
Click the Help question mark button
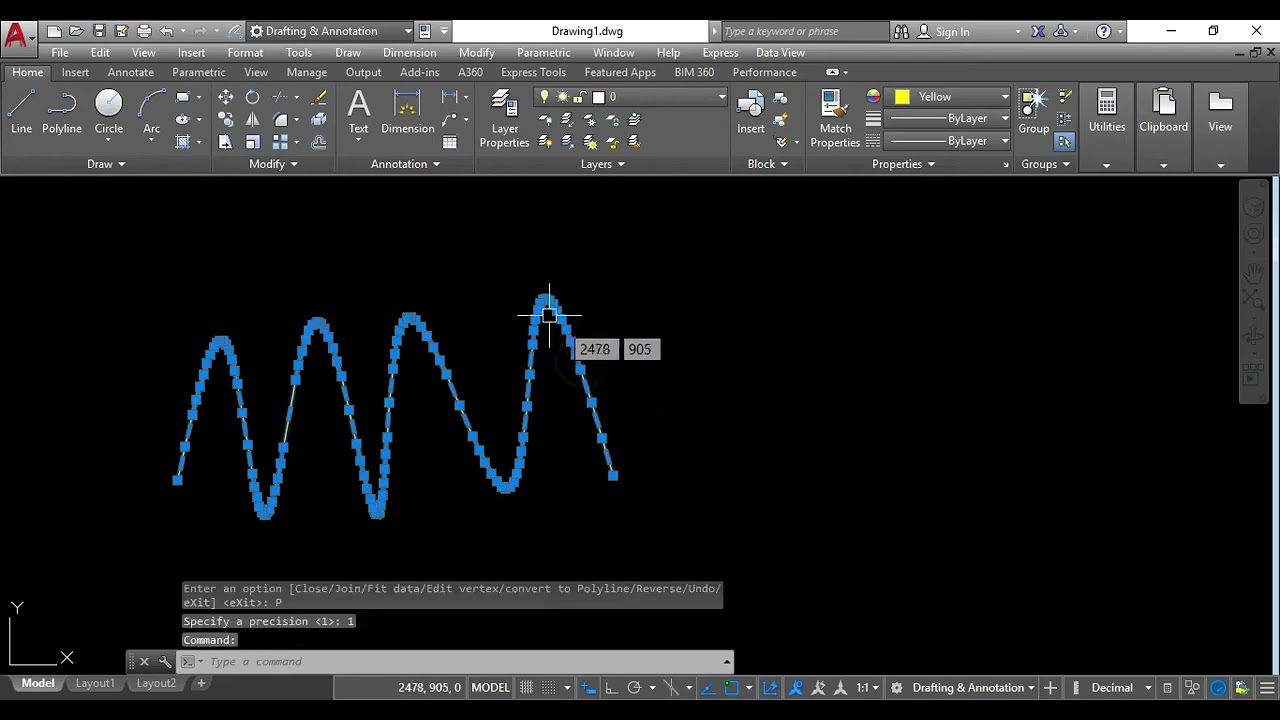[x=1103, y=32]
